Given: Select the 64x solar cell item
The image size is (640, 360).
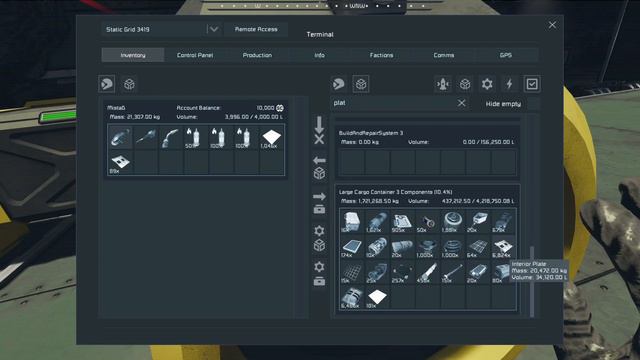Looking at the screenshot, I should click(x=478, y=247).
